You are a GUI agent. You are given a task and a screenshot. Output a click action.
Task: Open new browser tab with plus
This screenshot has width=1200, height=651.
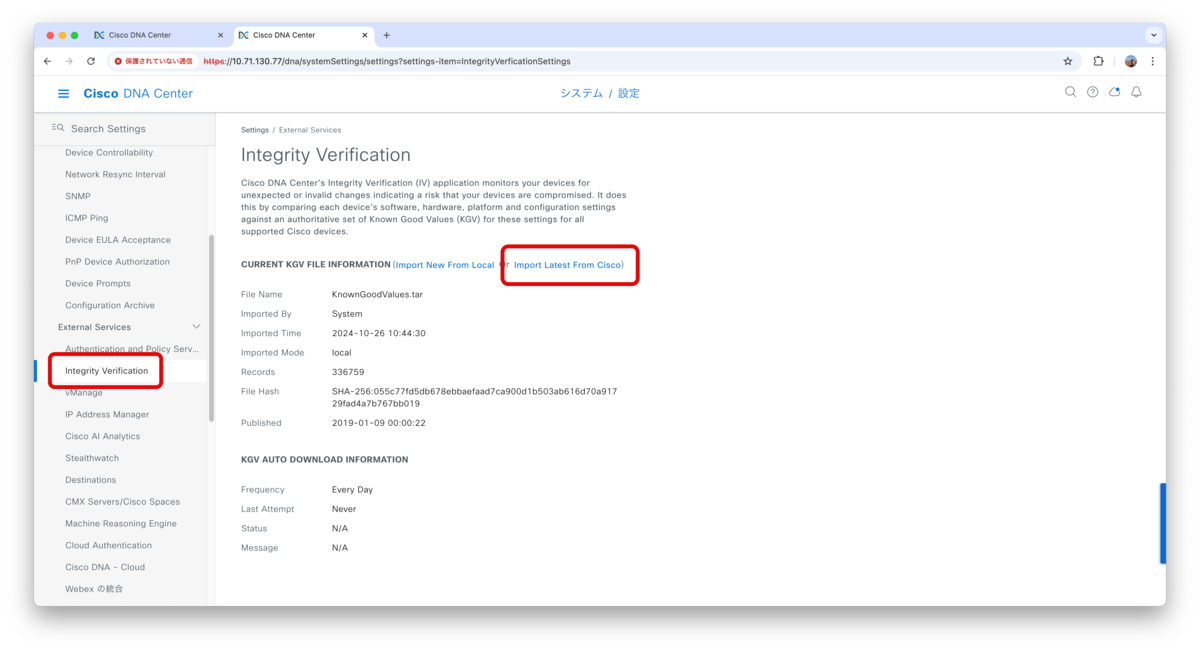pyautogui.click(x=387, y=35)
